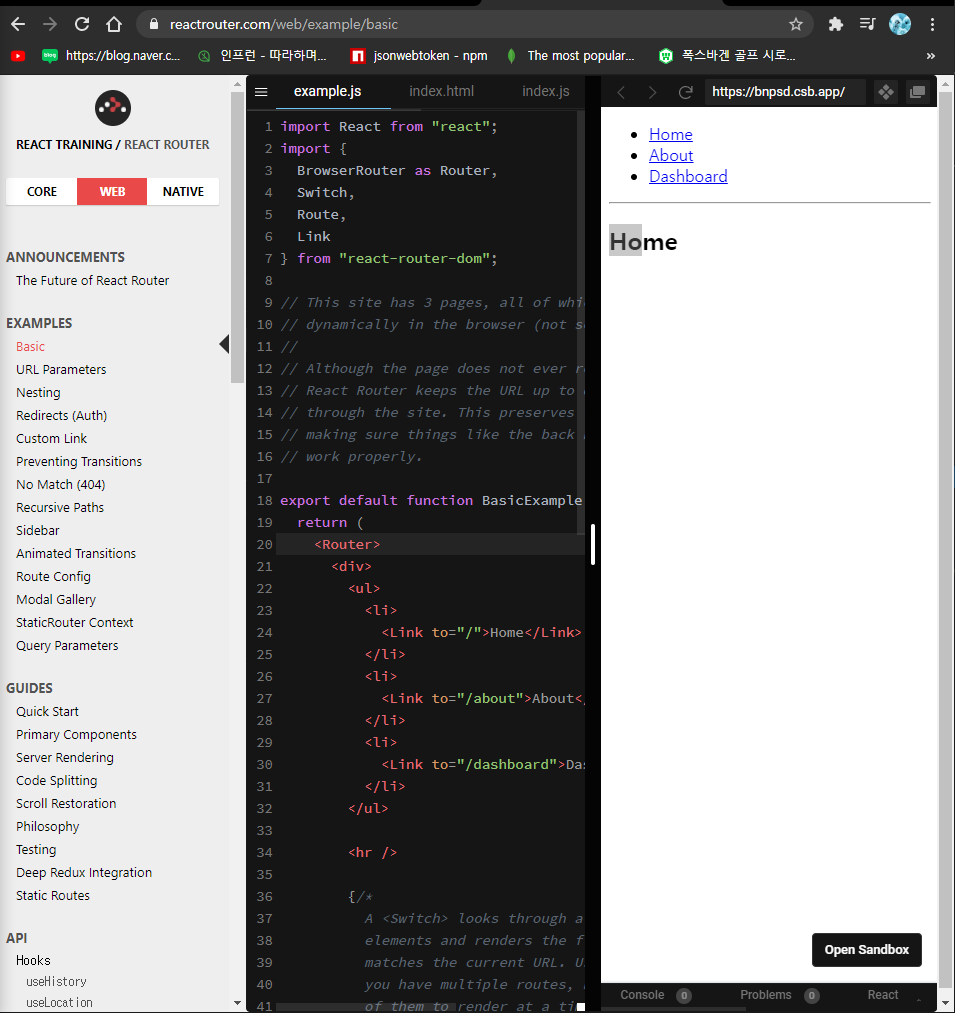955x1013 pixels.
Task: Click the CodeSandbox icon next to the preview URL
Action: (886, 92)
